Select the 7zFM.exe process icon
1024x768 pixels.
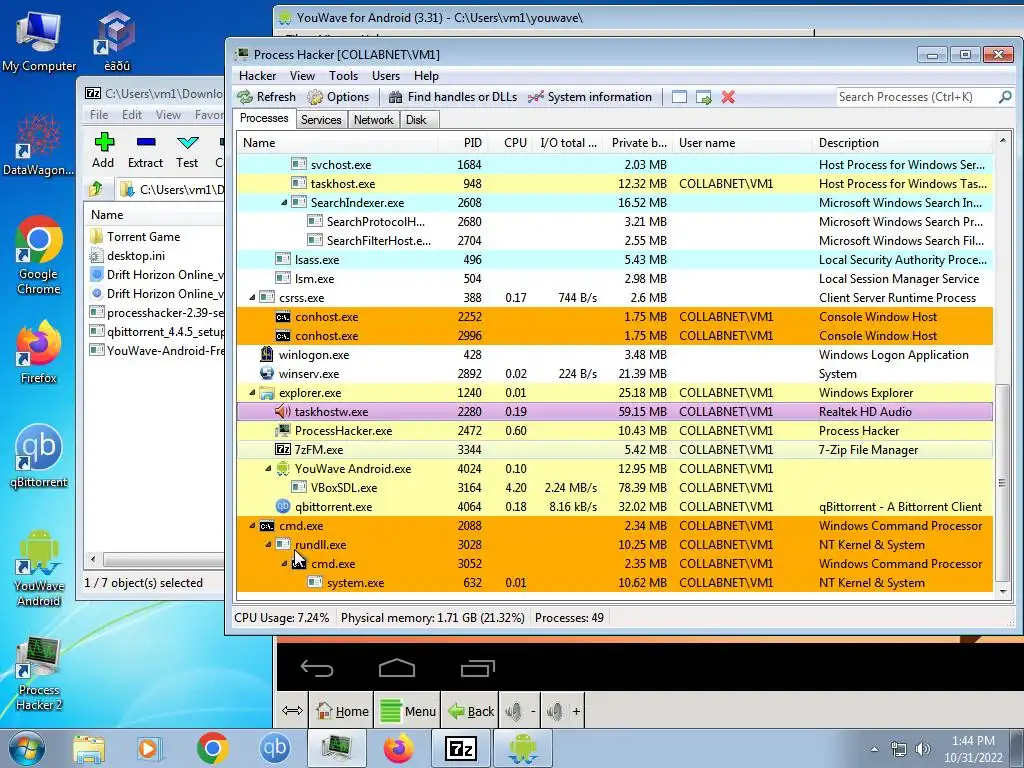(x=283, y=450)
